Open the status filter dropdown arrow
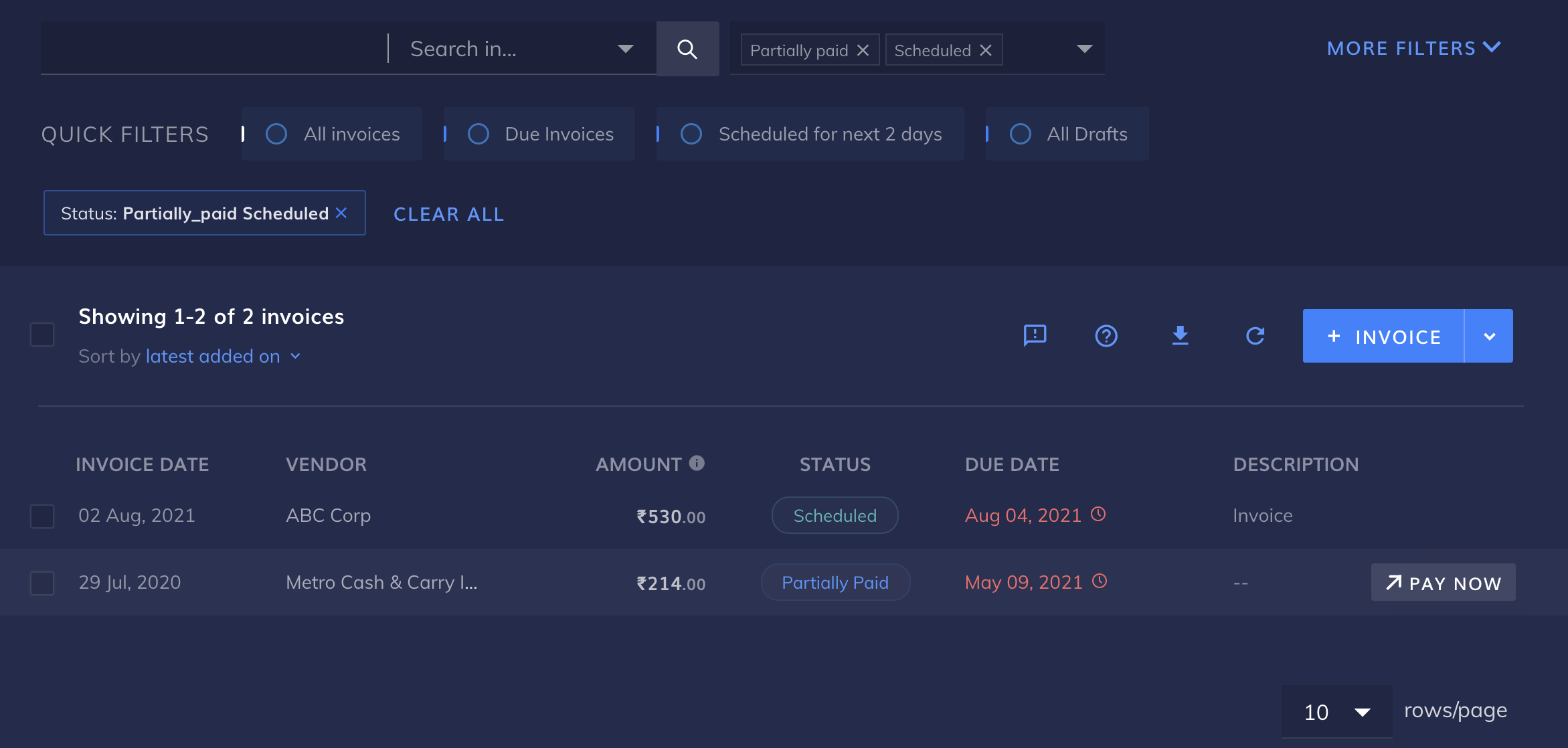The height and width of the screenshot is (748, 1568). (x=1084, y=49)
